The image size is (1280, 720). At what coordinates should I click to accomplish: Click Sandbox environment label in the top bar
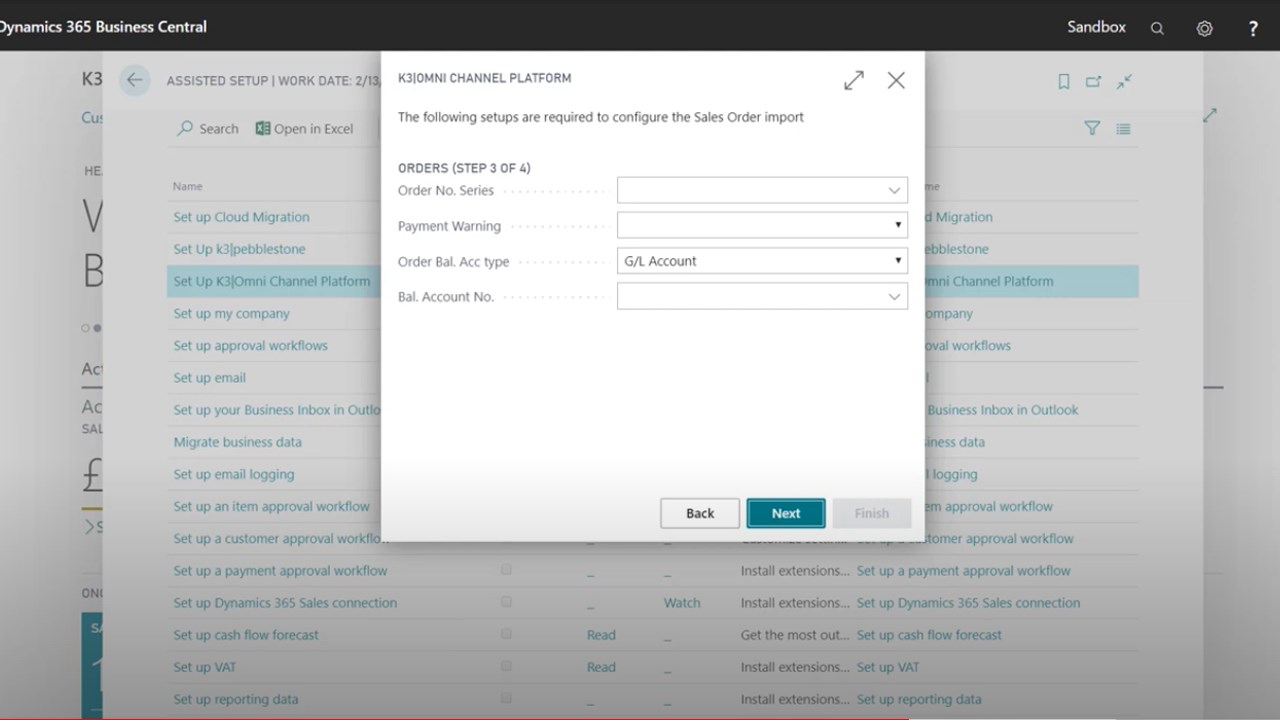point(1096,27)
